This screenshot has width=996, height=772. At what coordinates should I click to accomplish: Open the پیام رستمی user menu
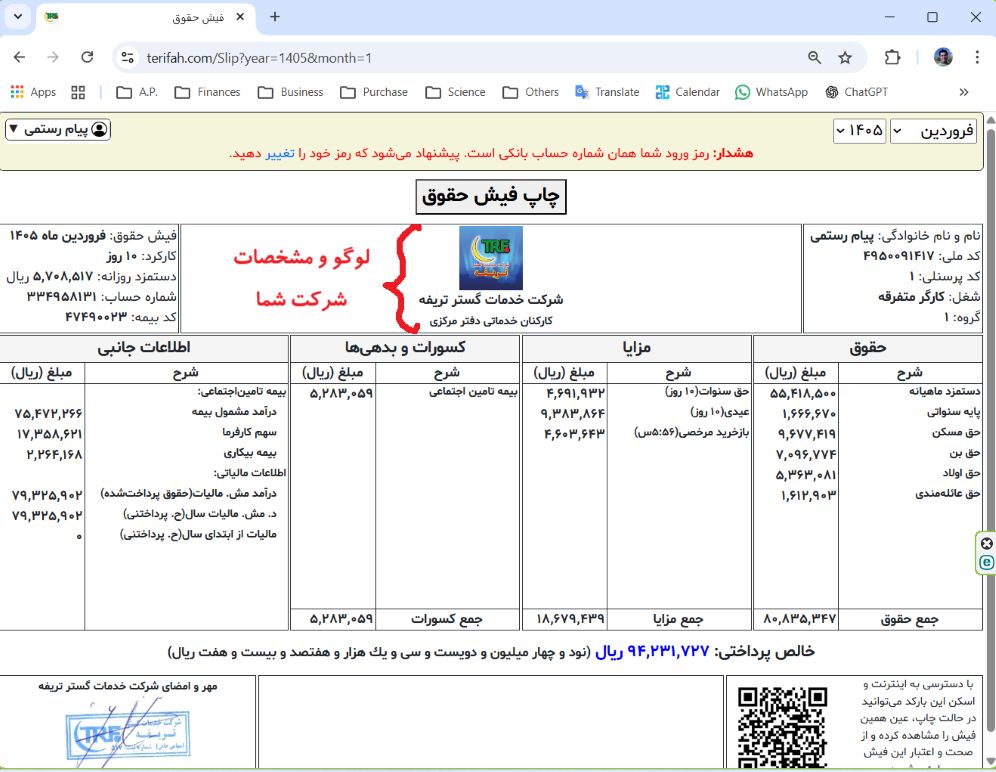pos(58,130)
